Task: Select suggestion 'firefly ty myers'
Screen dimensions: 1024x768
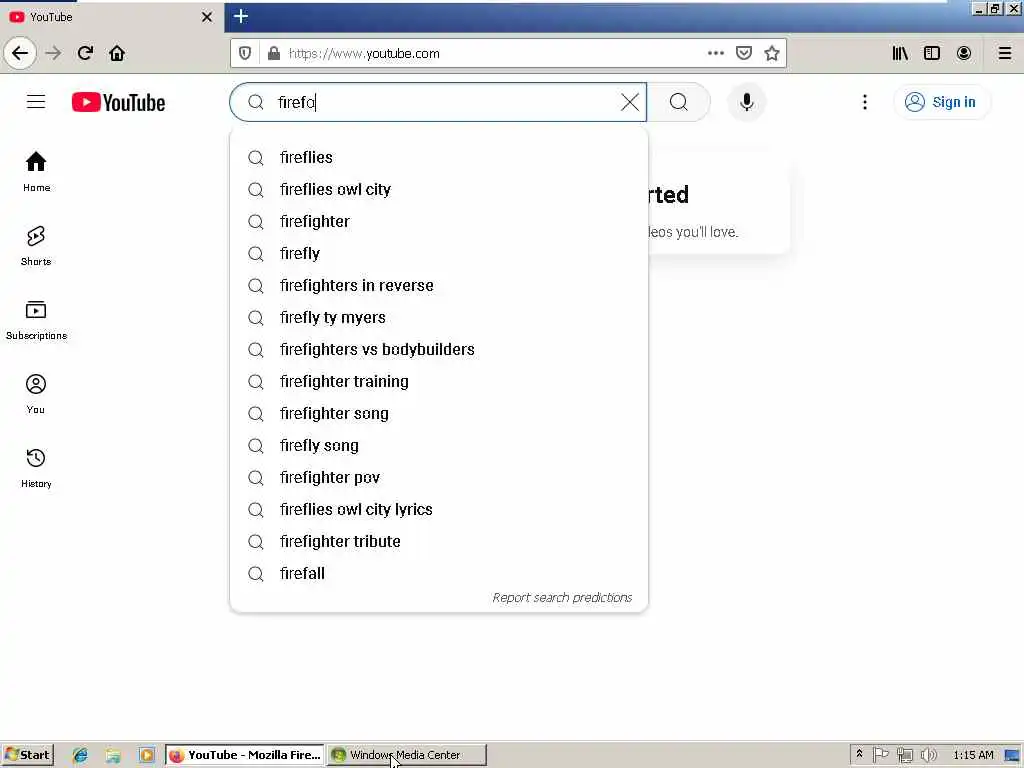Action: pyautogui.click(x=439, y=317)
